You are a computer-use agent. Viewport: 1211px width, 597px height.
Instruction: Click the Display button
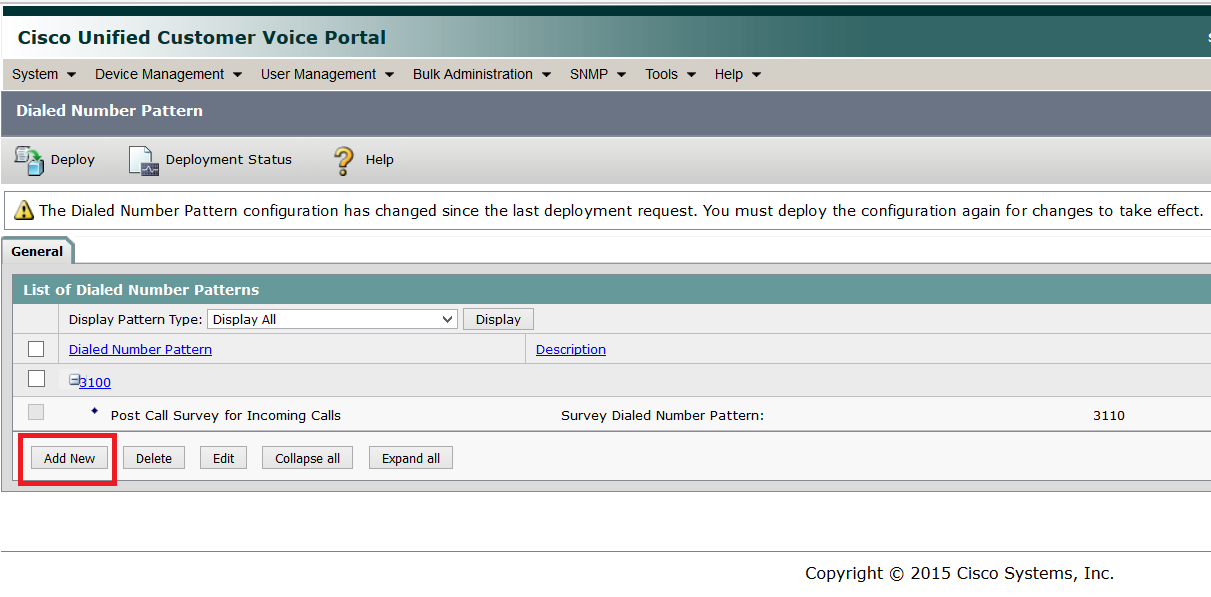497,318
